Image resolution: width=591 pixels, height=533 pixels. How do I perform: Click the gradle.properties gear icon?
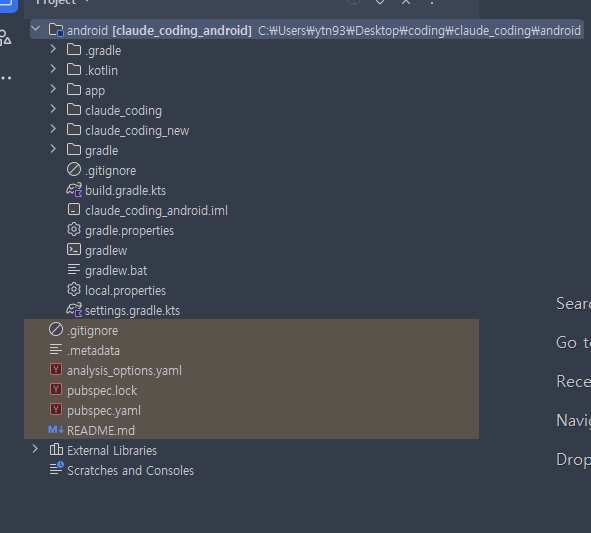tap(74, 230)
